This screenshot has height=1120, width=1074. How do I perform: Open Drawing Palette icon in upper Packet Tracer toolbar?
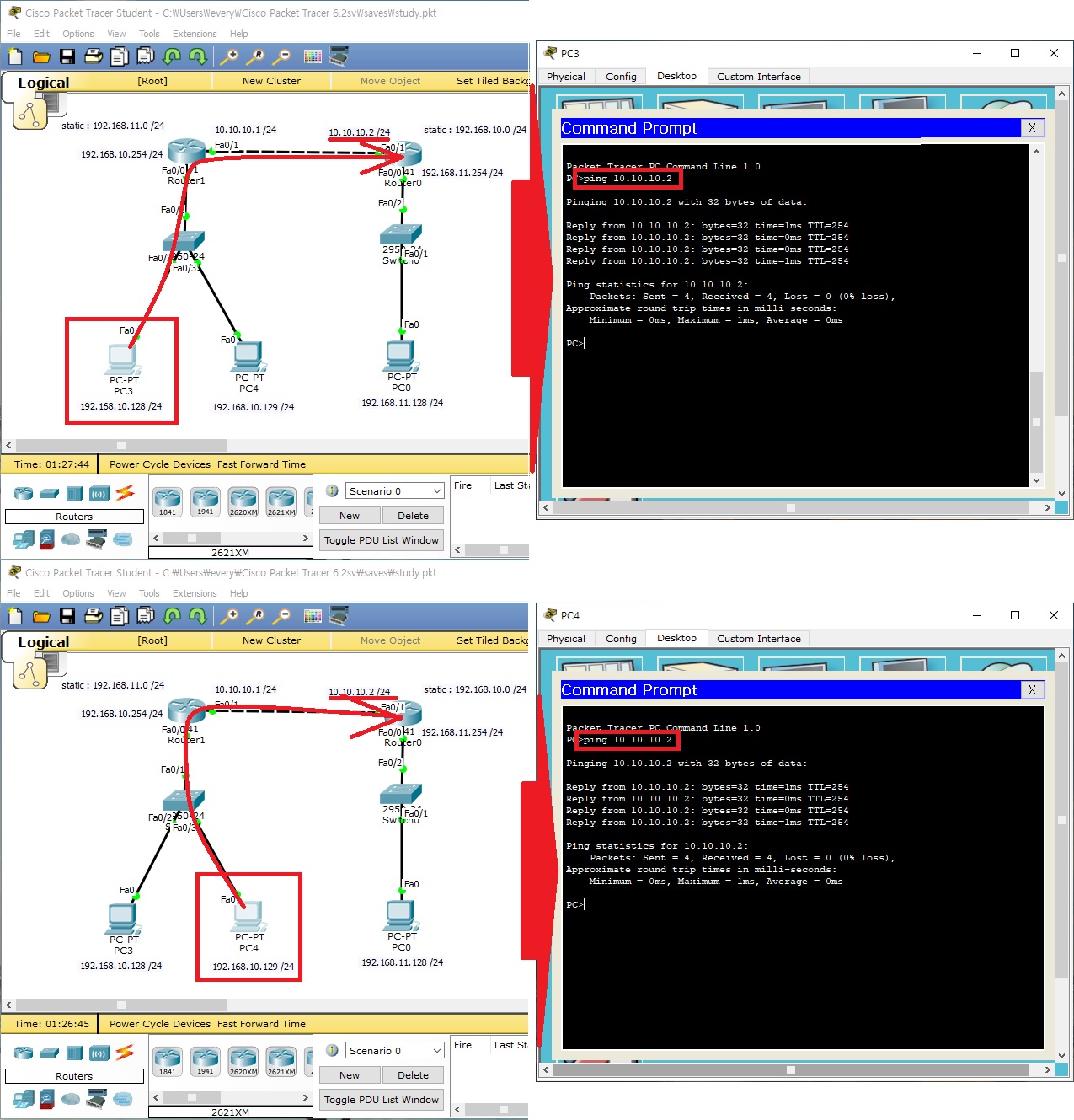coord(313,56)
